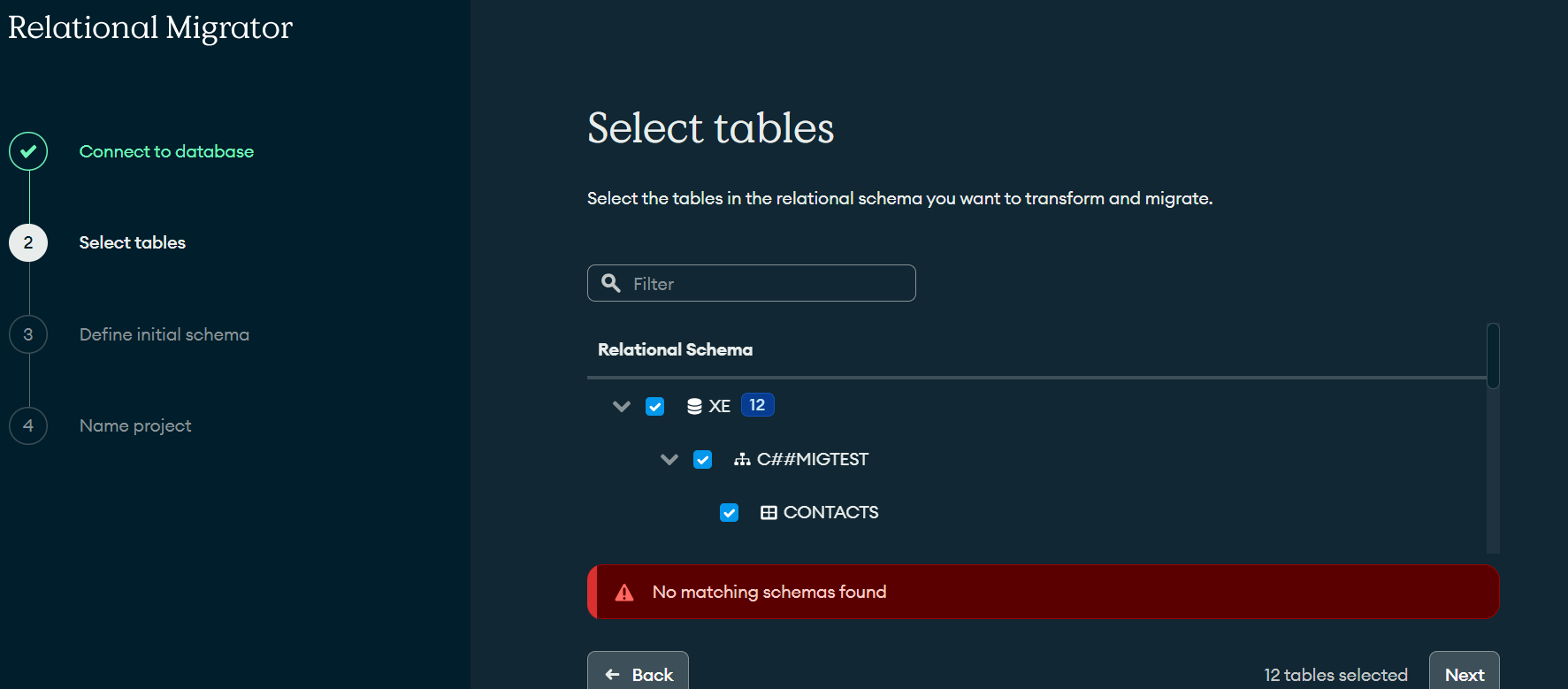Image resolution: width=1568 pixels, height=689 pixels.
Task: Click the step 2 circle icon
Action: coord(28,242)
